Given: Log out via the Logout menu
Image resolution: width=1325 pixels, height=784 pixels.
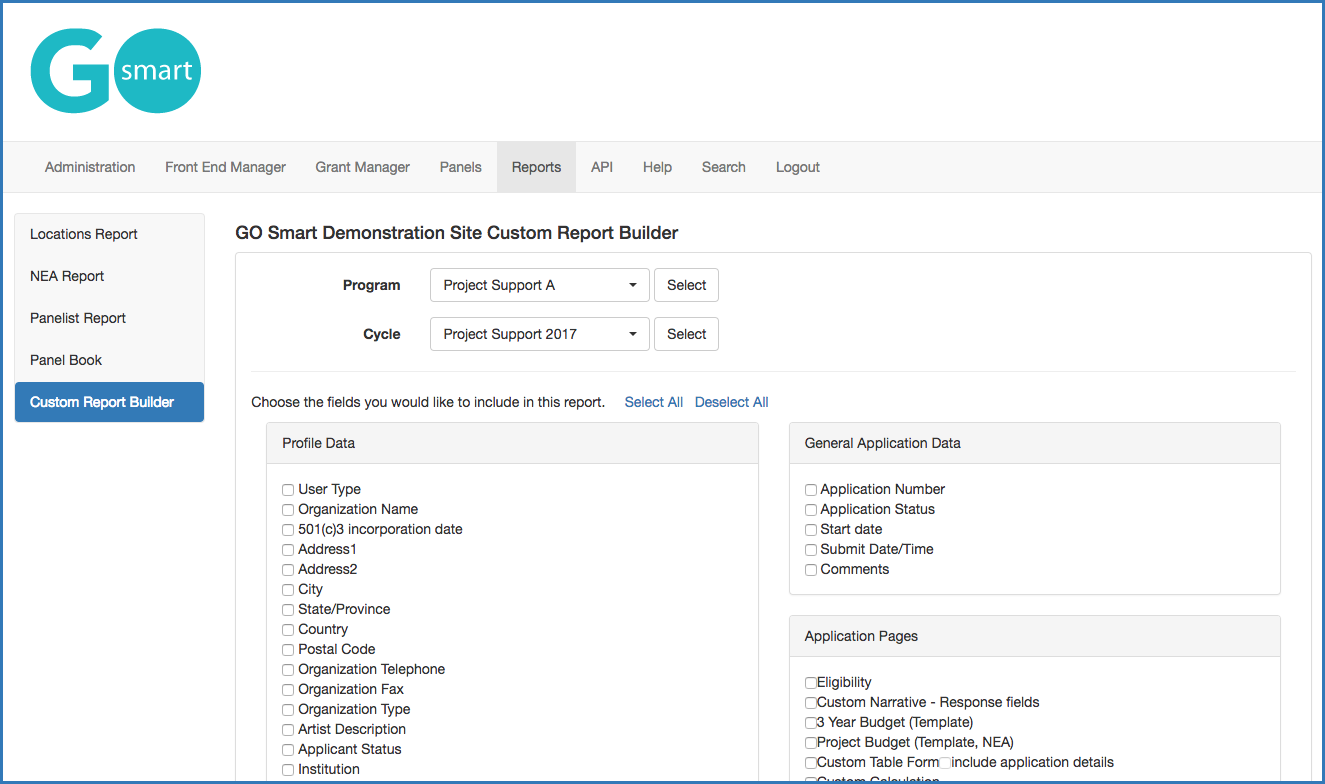Looking at the screenshot, I should (x=797, y=167).
